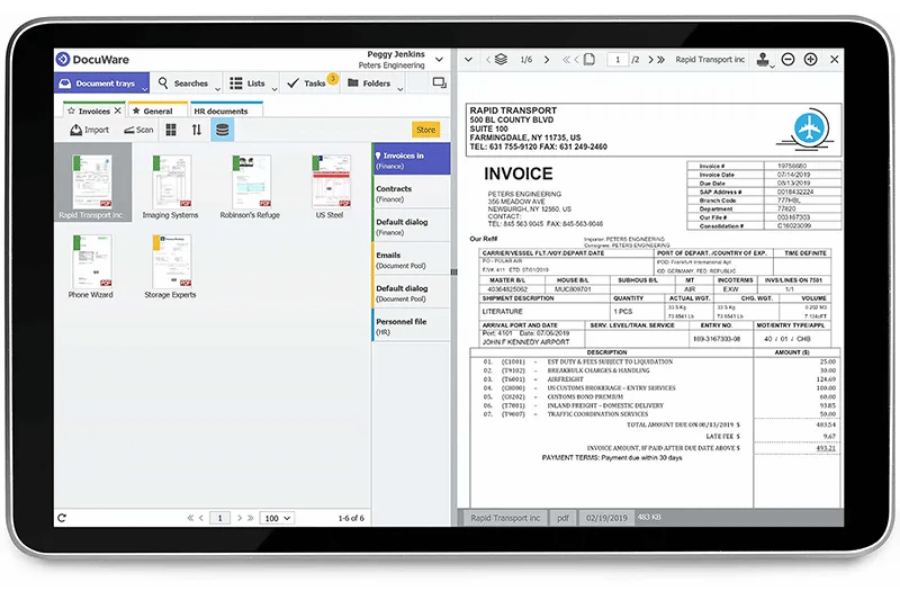The width and height of the screenshot is (900, 600).
Task: Go to previous page in viewer
Action: (577, 59)
